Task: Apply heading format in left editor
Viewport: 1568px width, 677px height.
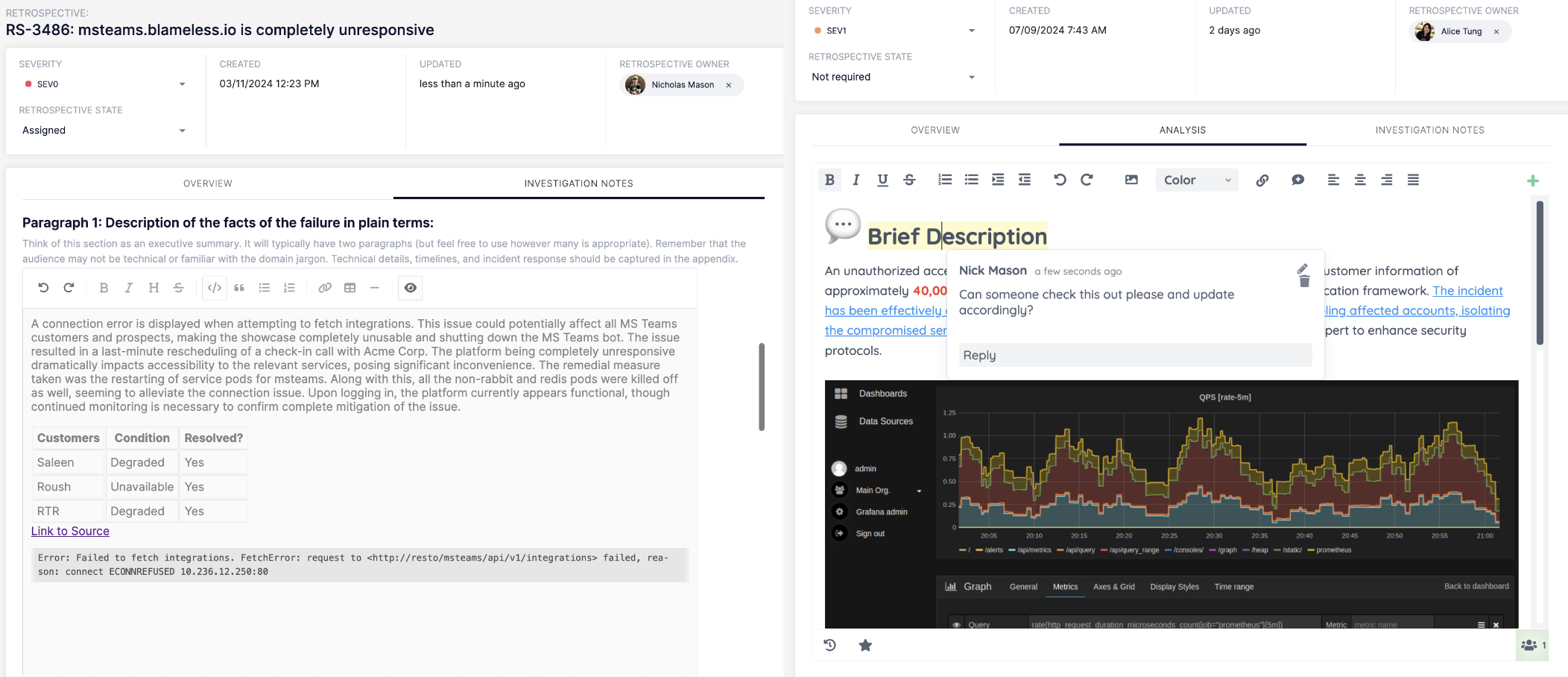Action: pyautogui.click(x=154, y=288)
